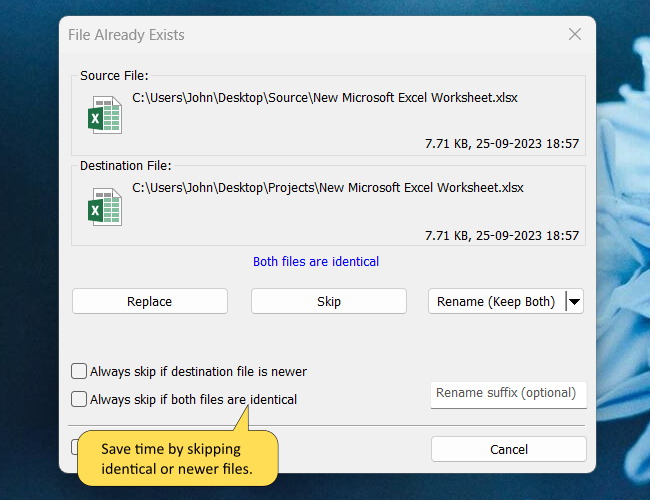The width and height of the screenshot is (650, 500).
Task: Click the source file size and date
Action: 502,144
